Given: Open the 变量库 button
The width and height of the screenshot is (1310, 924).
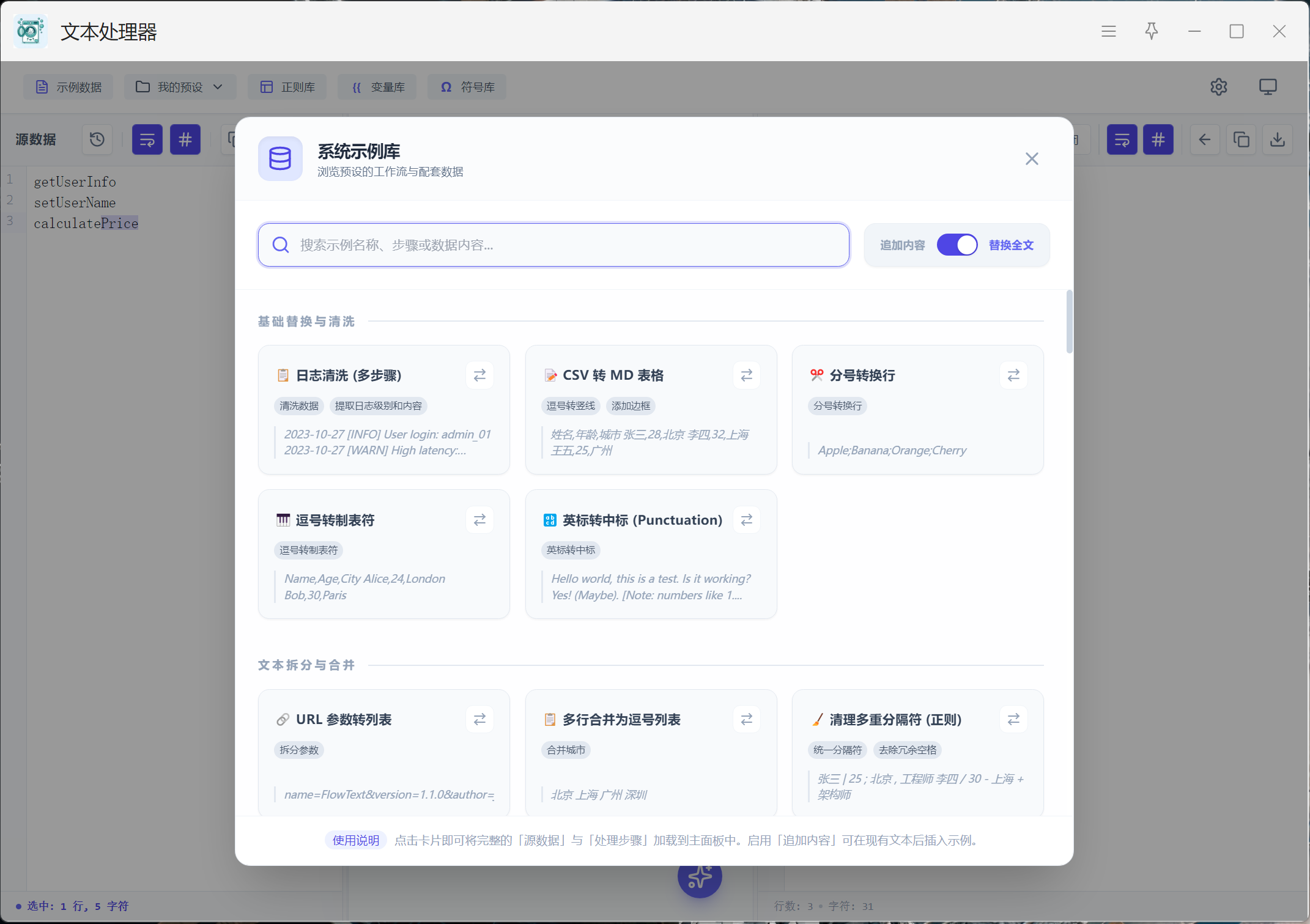Looking at the screenshot, I should (377, 87).
